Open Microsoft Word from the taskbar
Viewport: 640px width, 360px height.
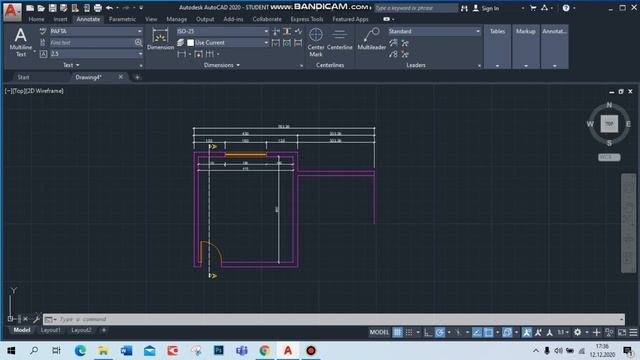[x=127, y=351]
